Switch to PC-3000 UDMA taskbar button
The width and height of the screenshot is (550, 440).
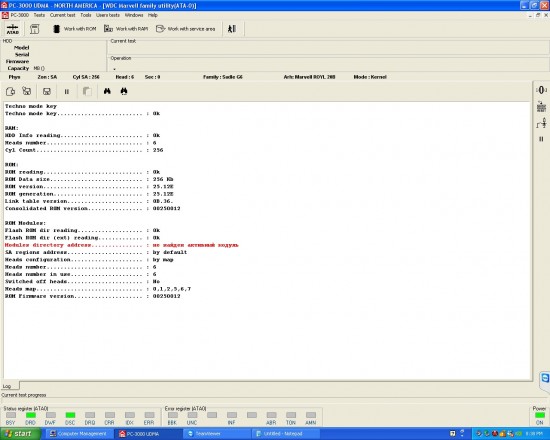coord(148,434)
